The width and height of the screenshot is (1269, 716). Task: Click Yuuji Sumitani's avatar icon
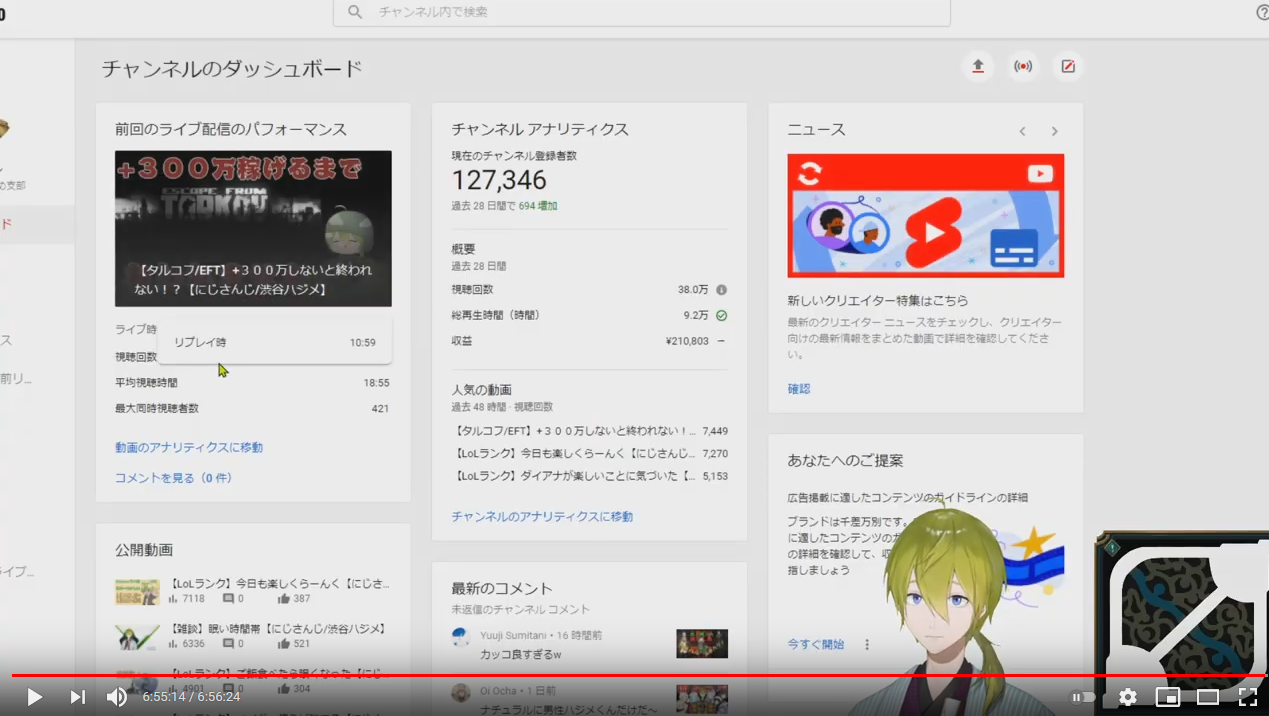tap(461, 637)
